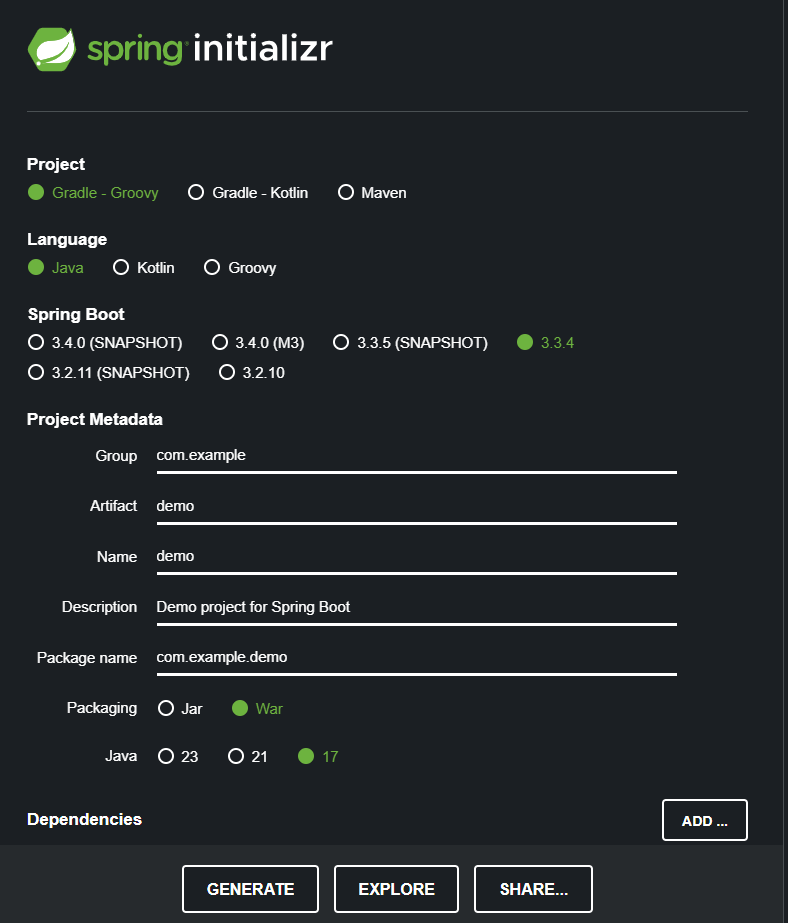The height and width of the screenshot is (923, 788).
Task: Select Java version 23
Action: pyautogui.click(x=178, y=756)
